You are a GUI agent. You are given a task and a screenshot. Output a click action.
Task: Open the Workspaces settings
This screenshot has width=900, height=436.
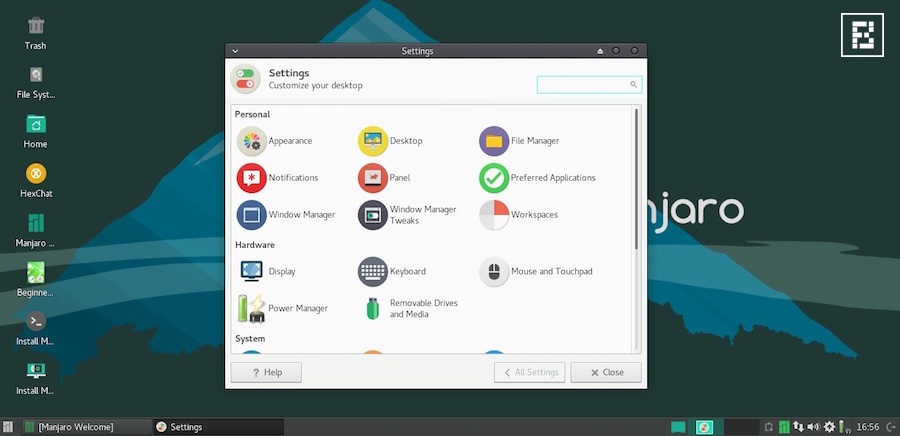pos(494,215)
